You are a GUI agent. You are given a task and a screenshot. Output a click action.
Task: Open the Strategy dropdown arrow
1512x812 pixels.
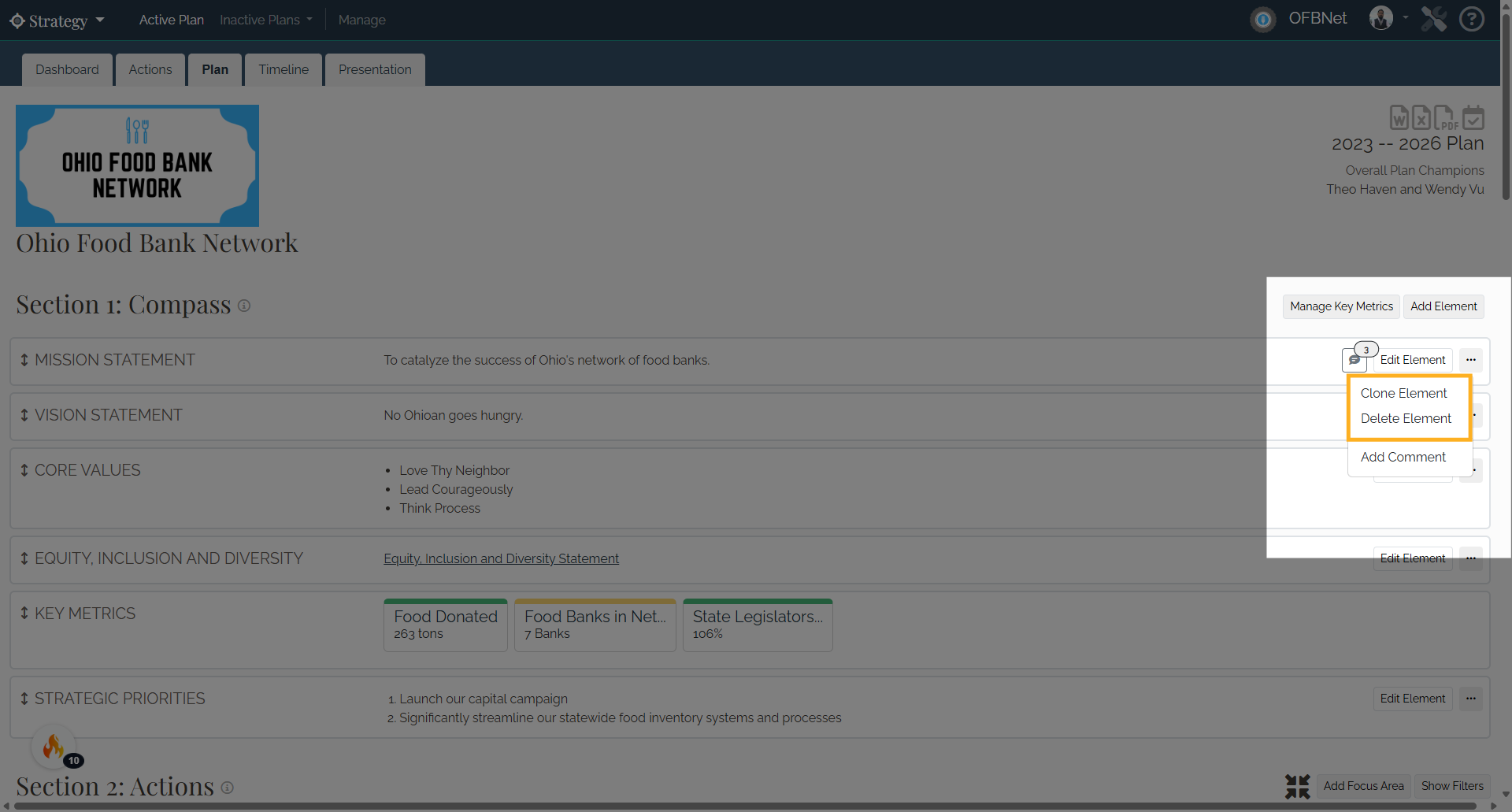tap(100, 20)
